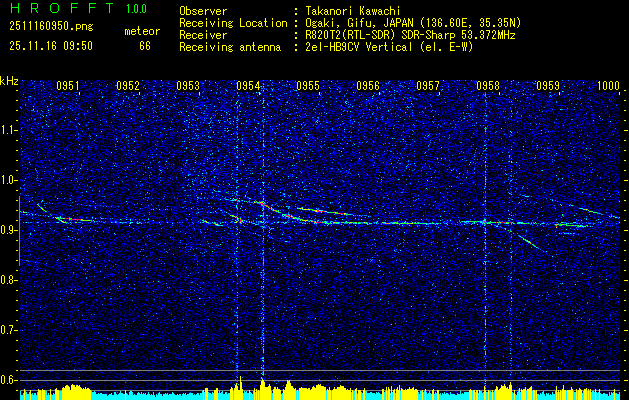Screen dimensions: 629x400
Task: Click frequency label 1.0
Action: tap(9, 180)
